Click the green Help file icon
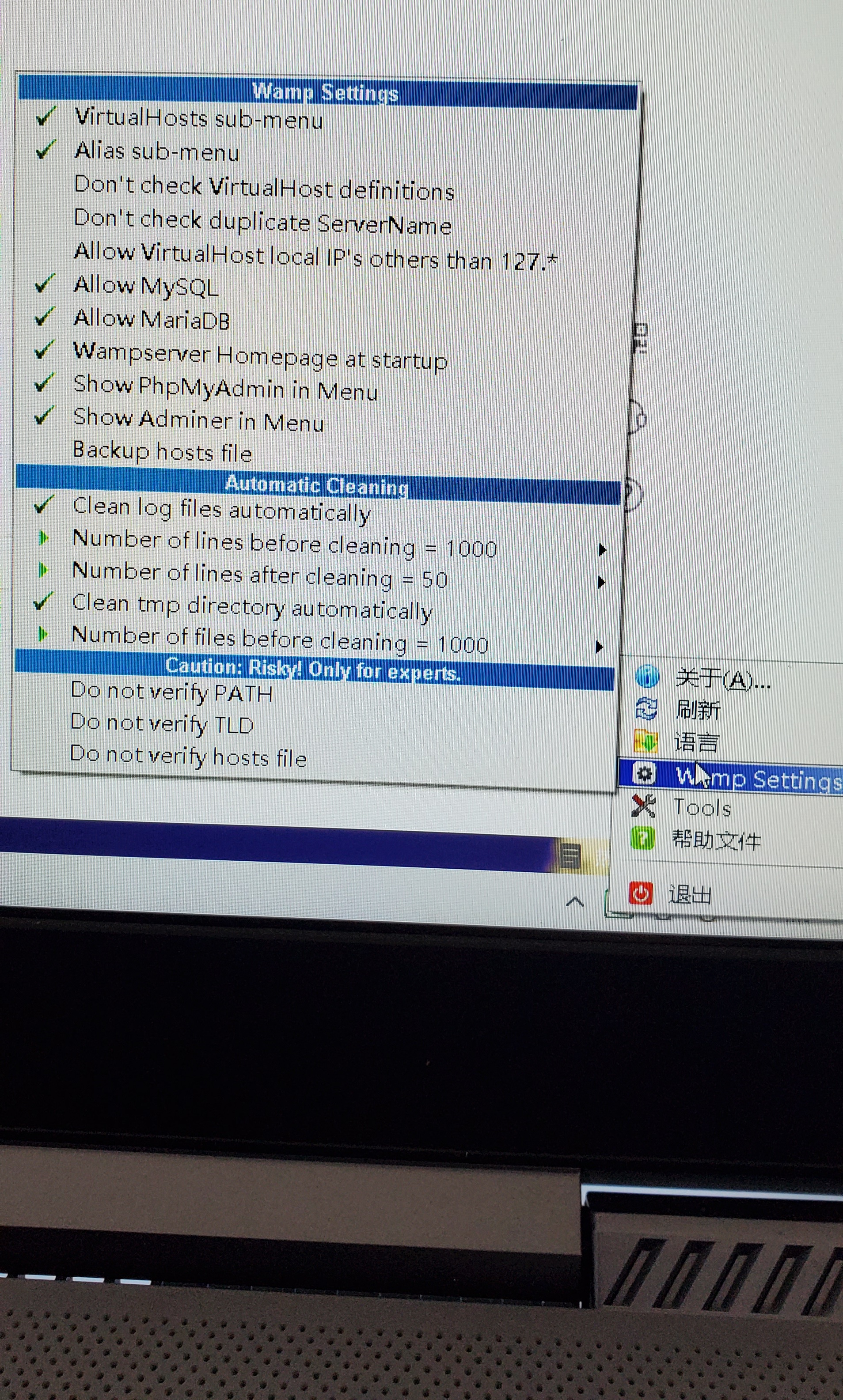 click(x=642, y=838)
